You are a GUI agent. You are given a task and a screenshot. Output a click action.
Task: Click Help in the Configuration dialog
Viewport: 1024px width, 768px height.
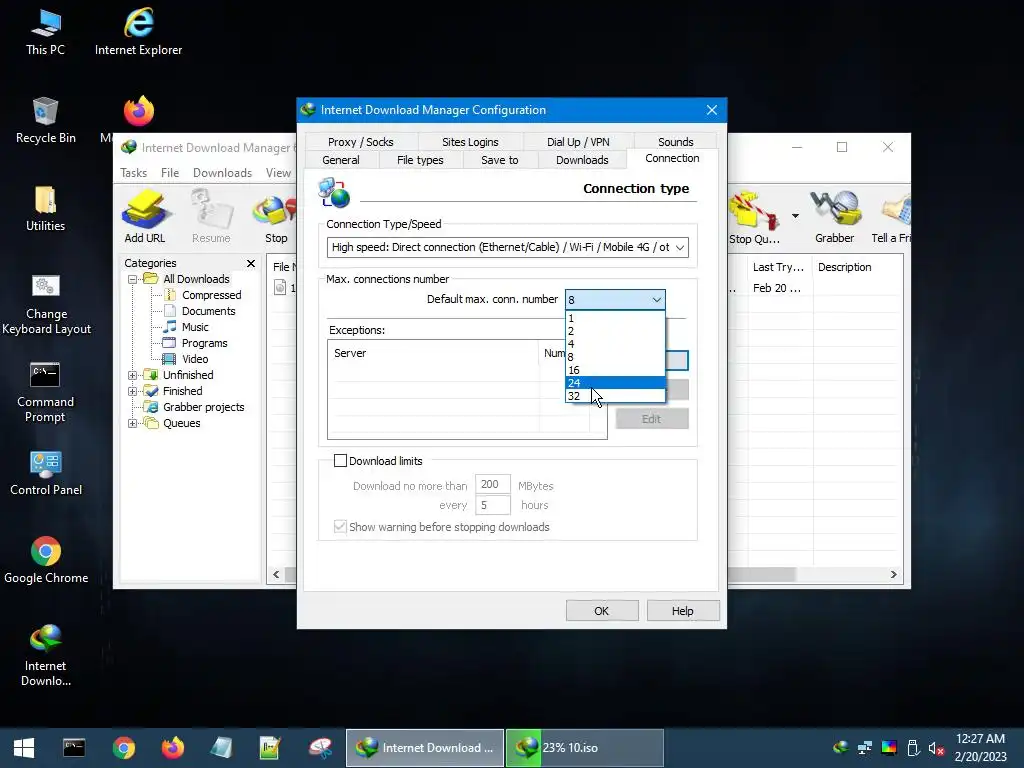tap(682, 611)
